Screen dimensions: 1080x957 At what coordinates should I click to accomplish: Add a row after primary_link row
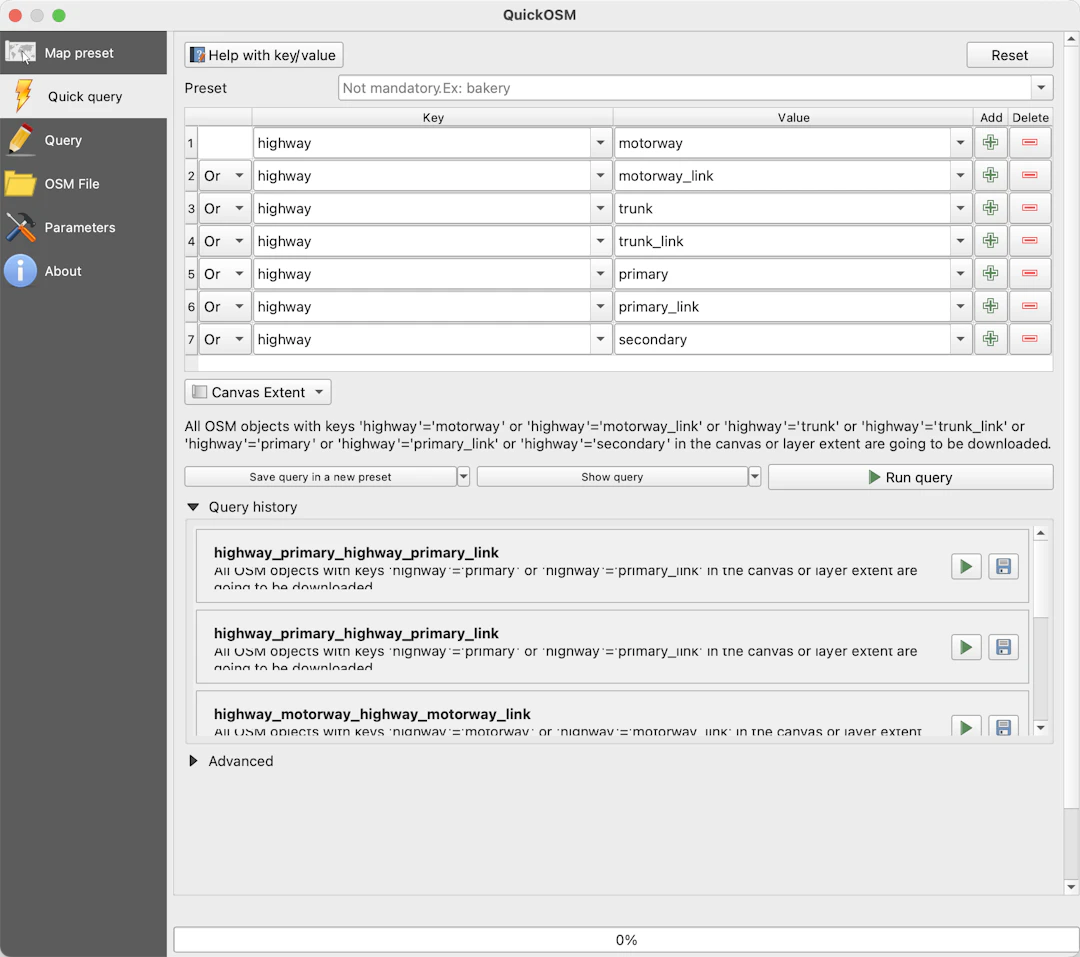990,306
